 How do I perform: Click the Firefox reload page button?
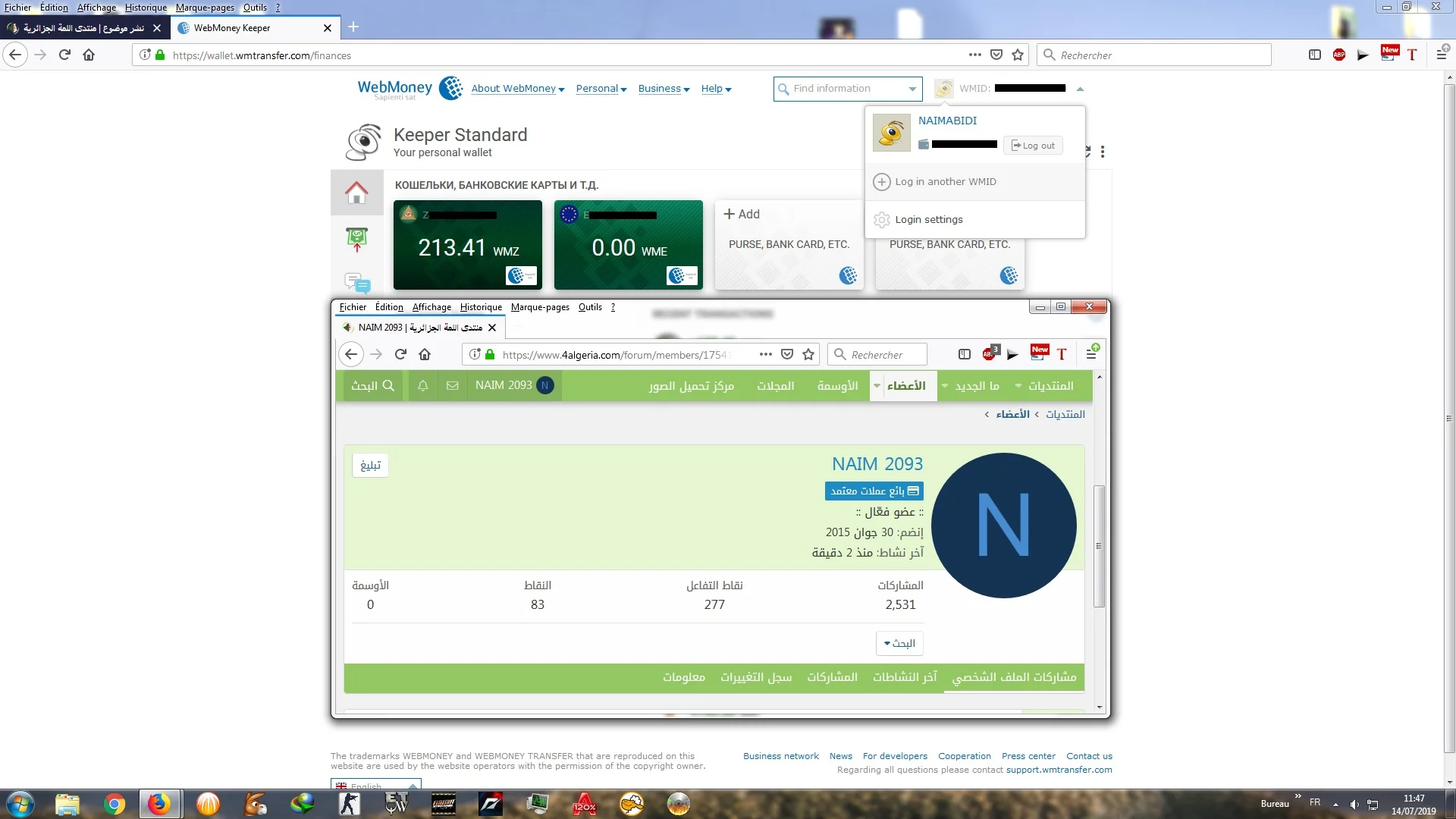click(x=64, y=55)
